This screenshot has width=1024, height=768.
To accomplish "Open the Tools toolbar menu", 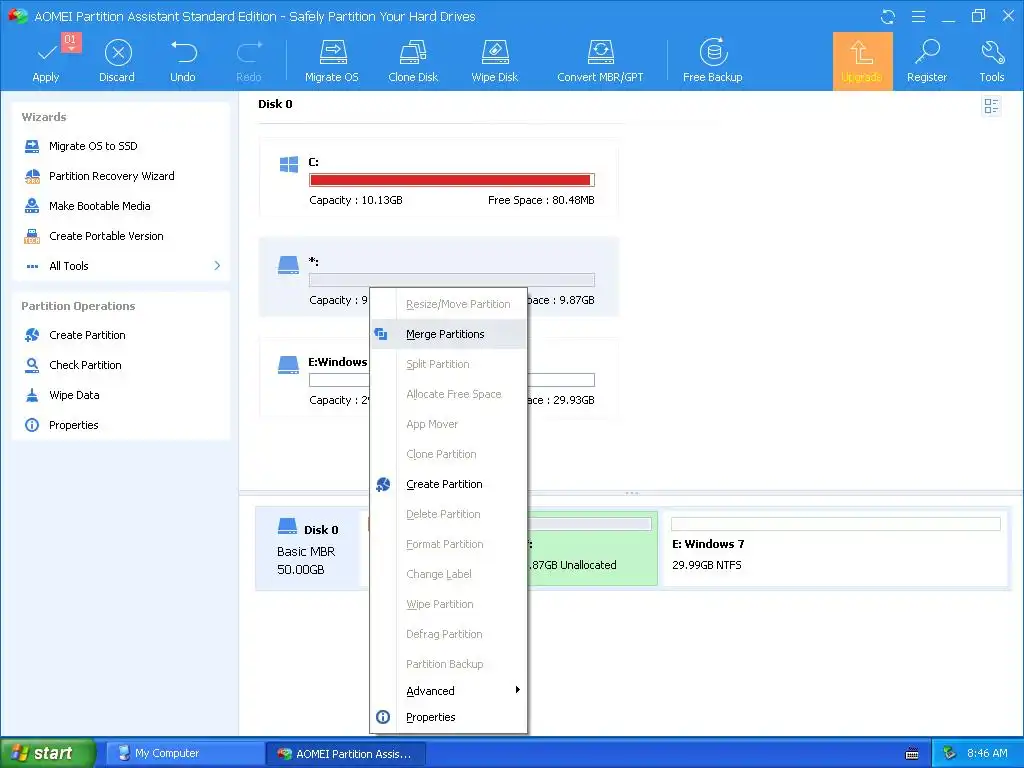I will pyautogui.click(x=991, y=60).
